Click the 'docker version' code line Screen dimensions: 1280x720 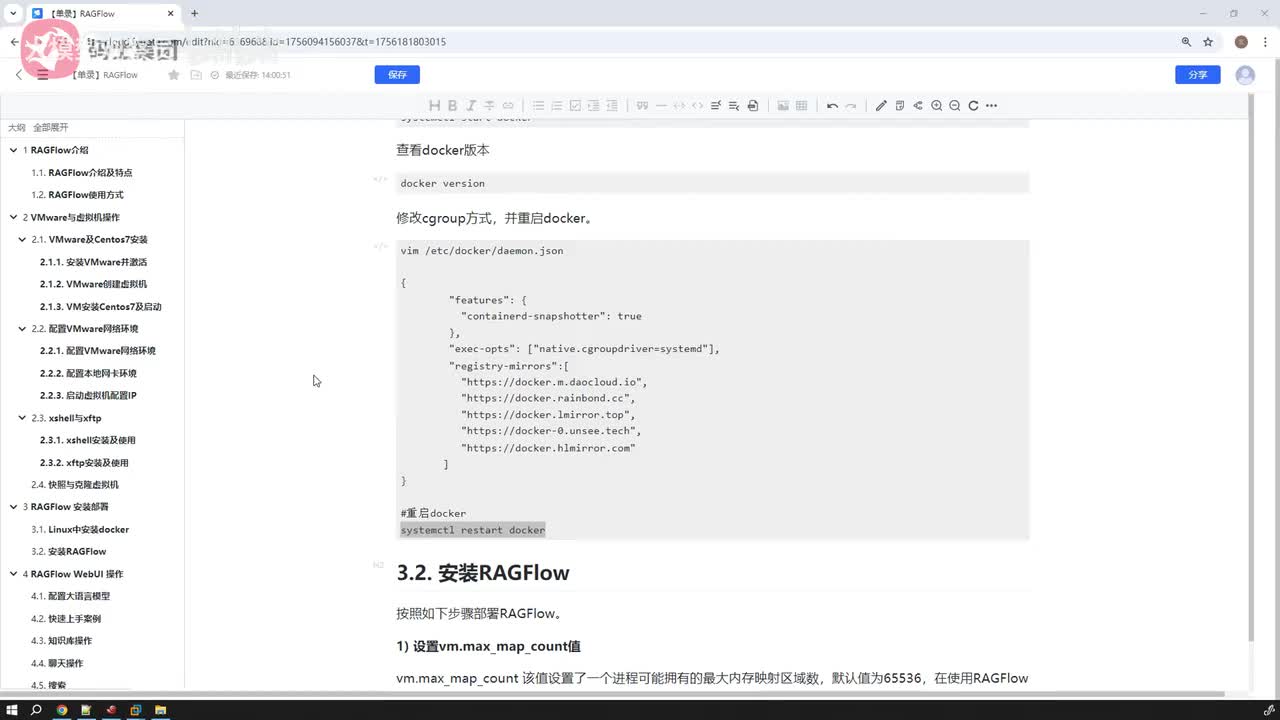click(x=442, y=183)
